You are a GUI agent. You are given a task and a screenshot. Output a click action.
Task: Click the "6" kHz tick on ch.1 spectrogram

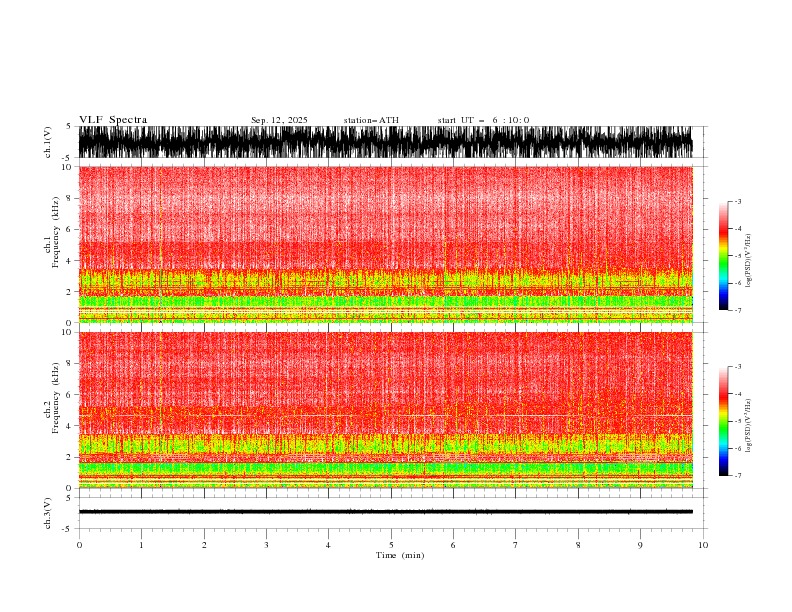(69, 229)
